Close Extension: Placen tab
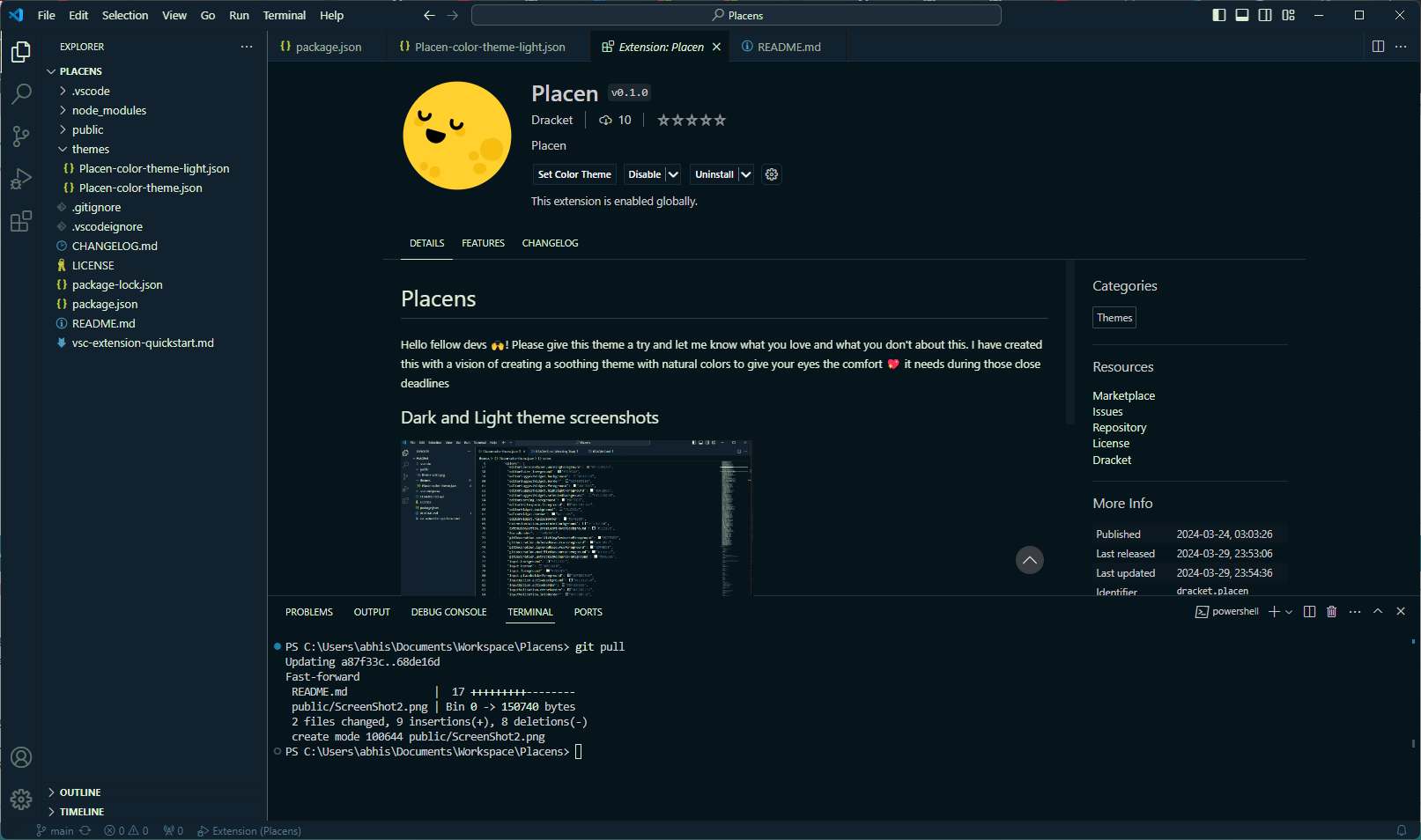 pos(716,47)
